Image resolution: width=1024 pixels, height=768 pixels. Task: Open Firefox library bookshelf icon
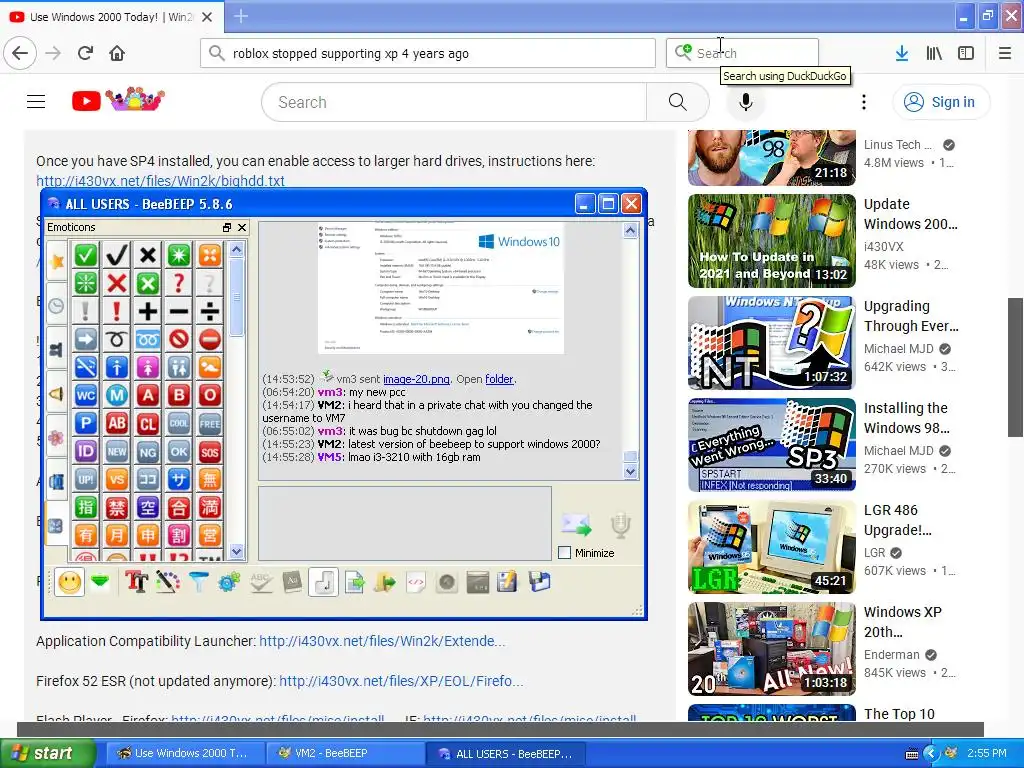click(x=934, y=54)
